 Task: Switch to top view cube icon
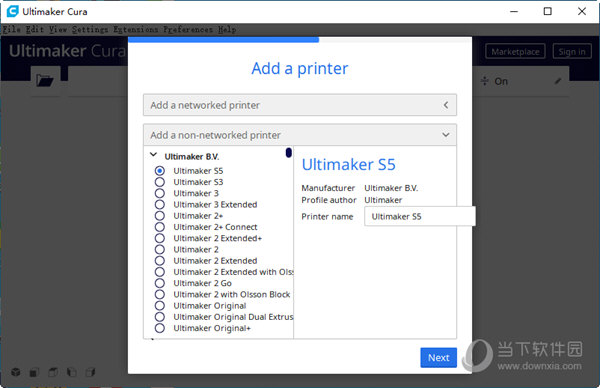tap(53, 372)
